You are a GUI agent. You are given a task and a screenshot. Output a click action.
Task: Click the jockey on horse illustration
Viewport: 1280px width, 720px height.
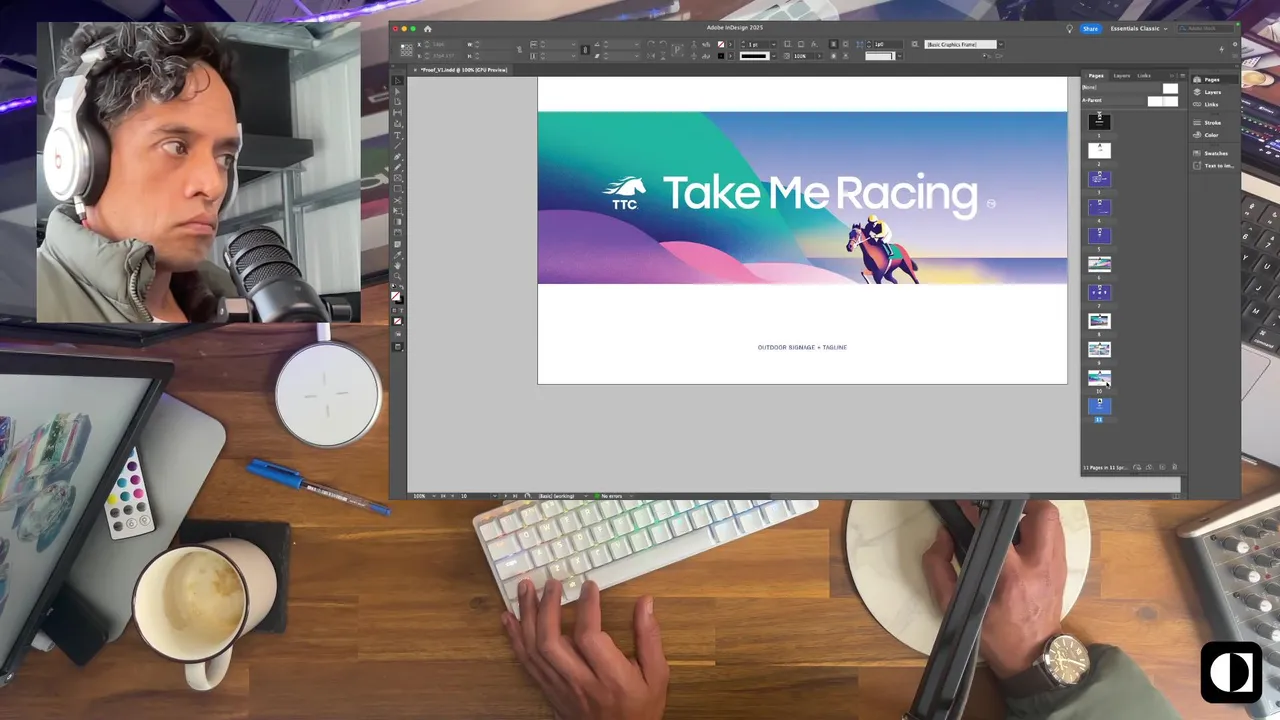coord(883,249)
